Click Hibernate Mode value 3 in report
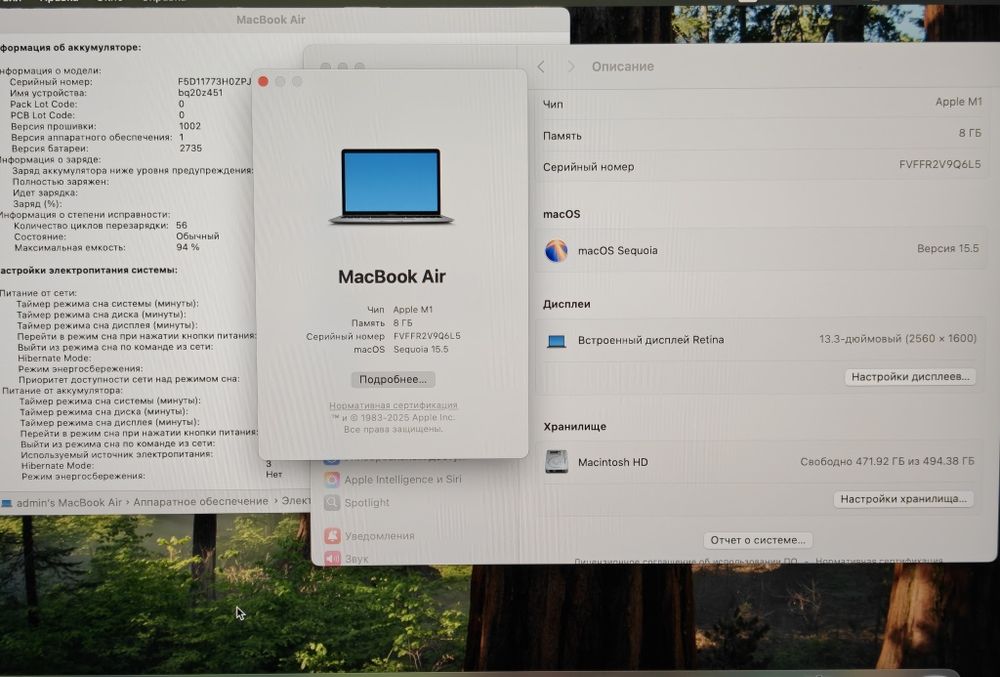The image size is (1000, 677). [x=268, y=463]
